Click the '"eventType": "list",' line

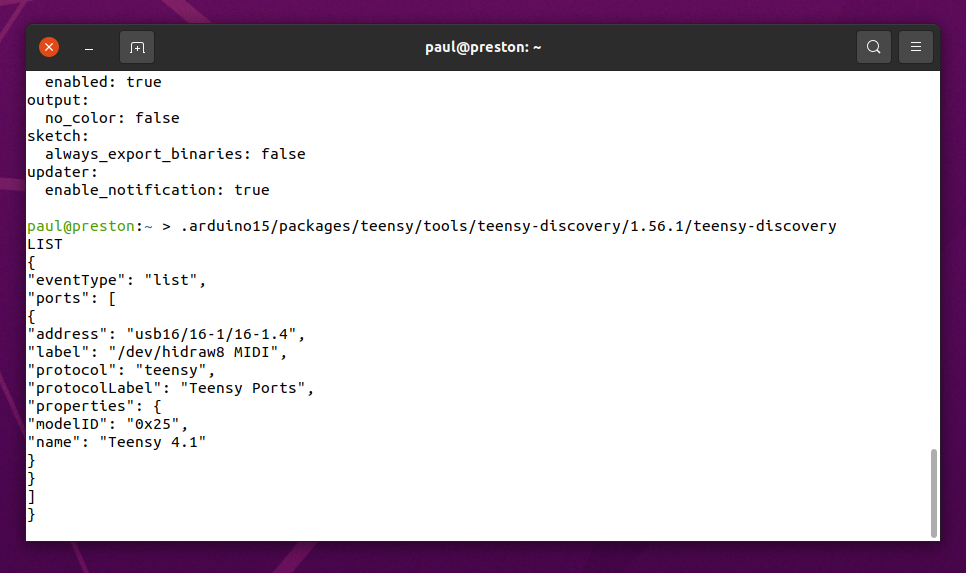pyautogui.click(x=116, y=280)
